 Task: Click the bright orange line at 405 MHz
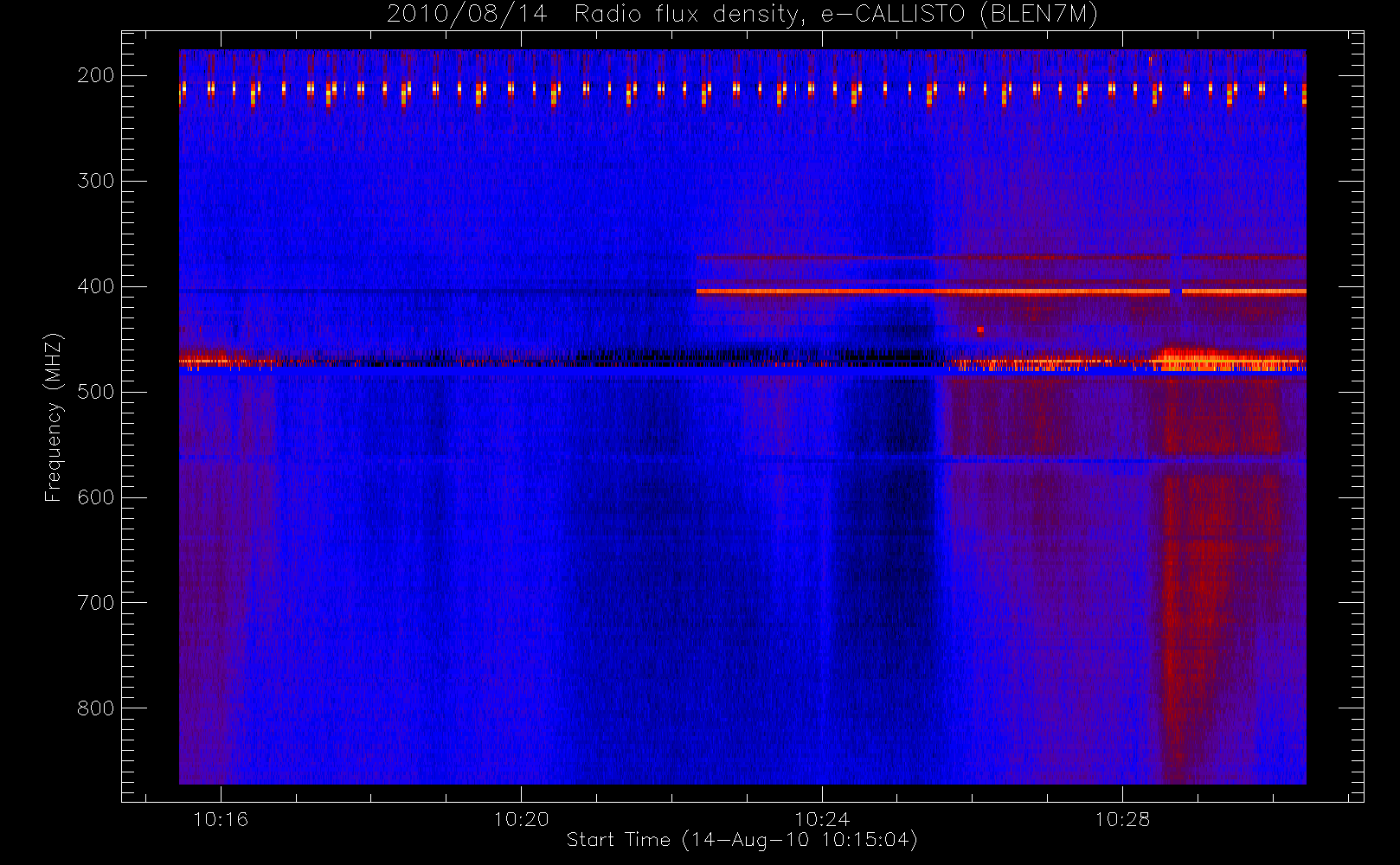coord(1001,292)
